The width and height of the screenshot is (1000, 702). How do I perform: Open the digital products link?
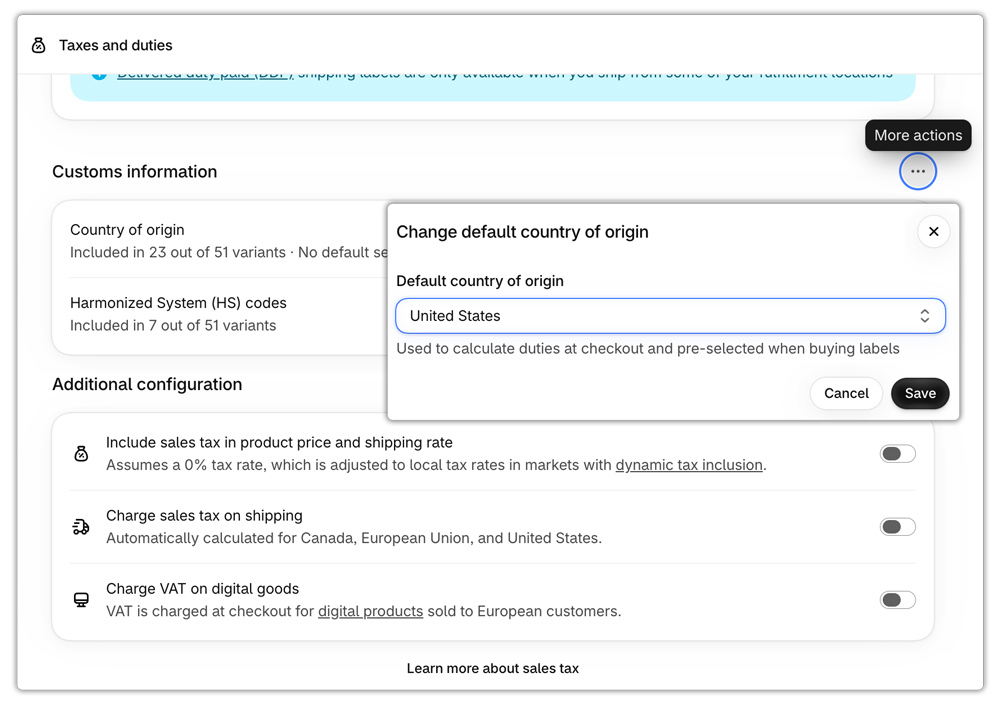pos(370,611)
